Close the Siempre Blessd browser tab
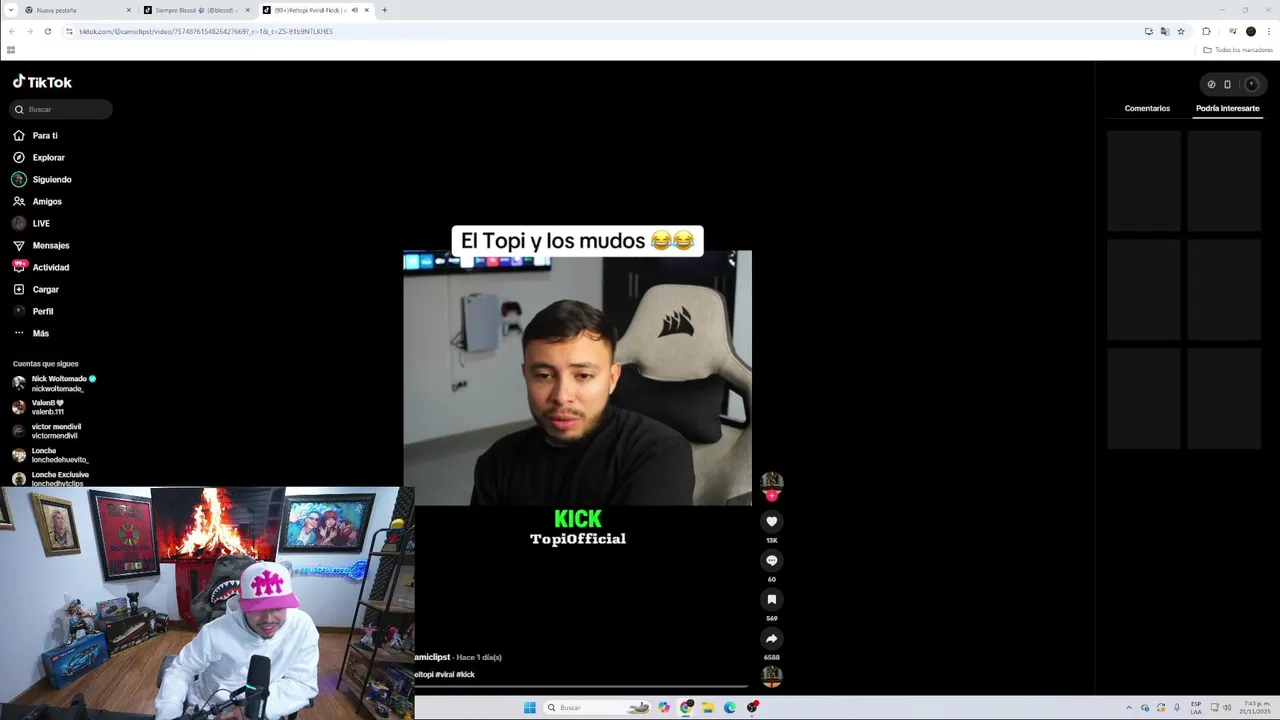Viewport: 1280px width, 720px height. [247, 10]
